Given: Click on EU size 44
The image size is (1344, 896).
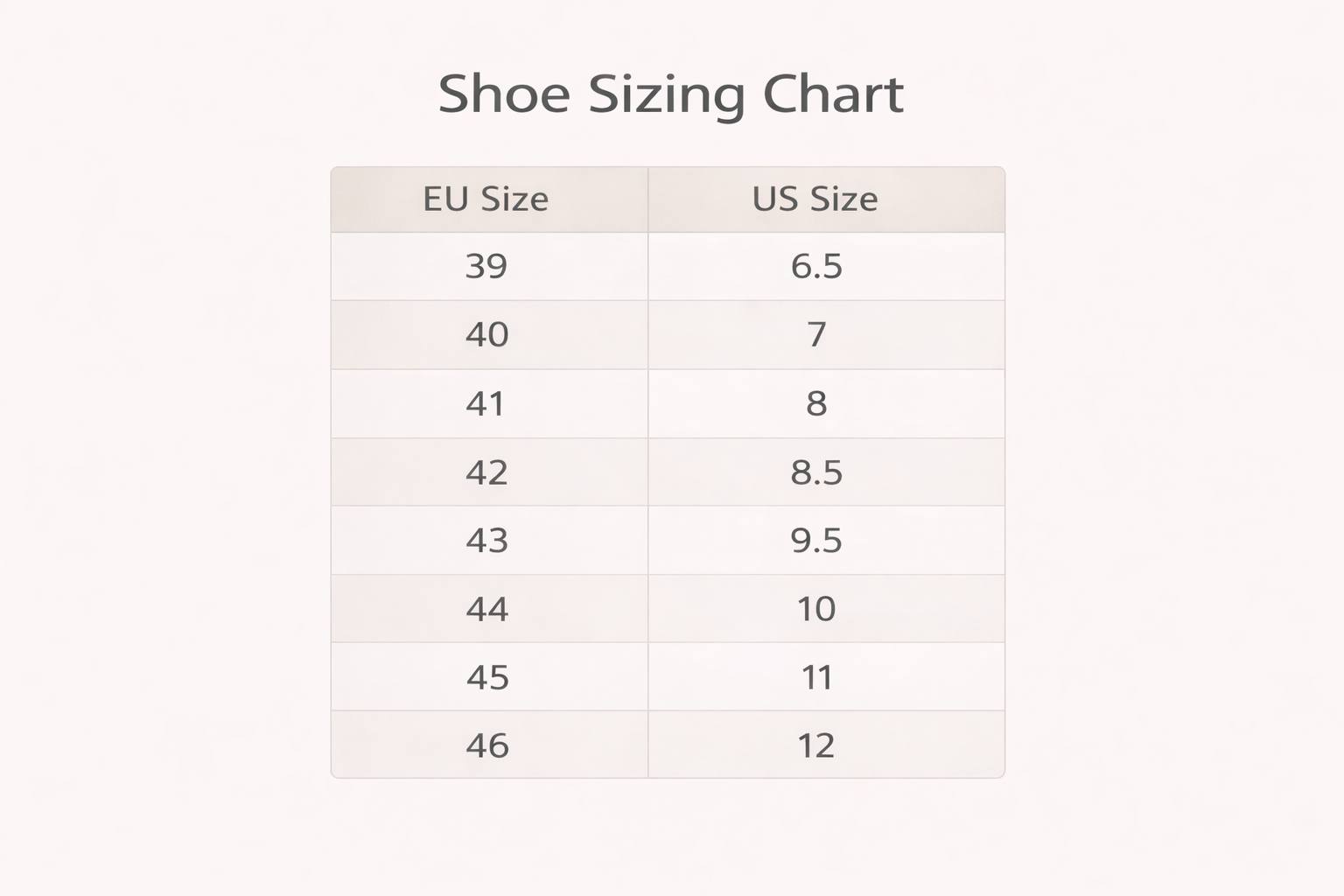Looking at the screenshot, I should tap(486, 609).
